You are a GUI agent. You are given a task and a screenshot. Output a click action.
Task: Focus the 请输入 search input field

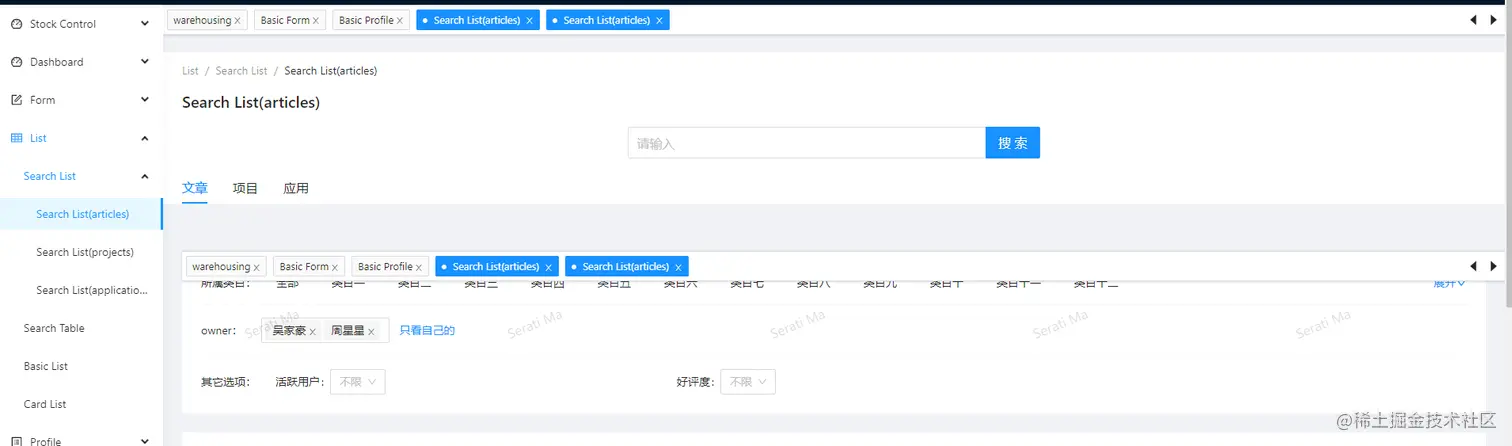tap(807, 143)
